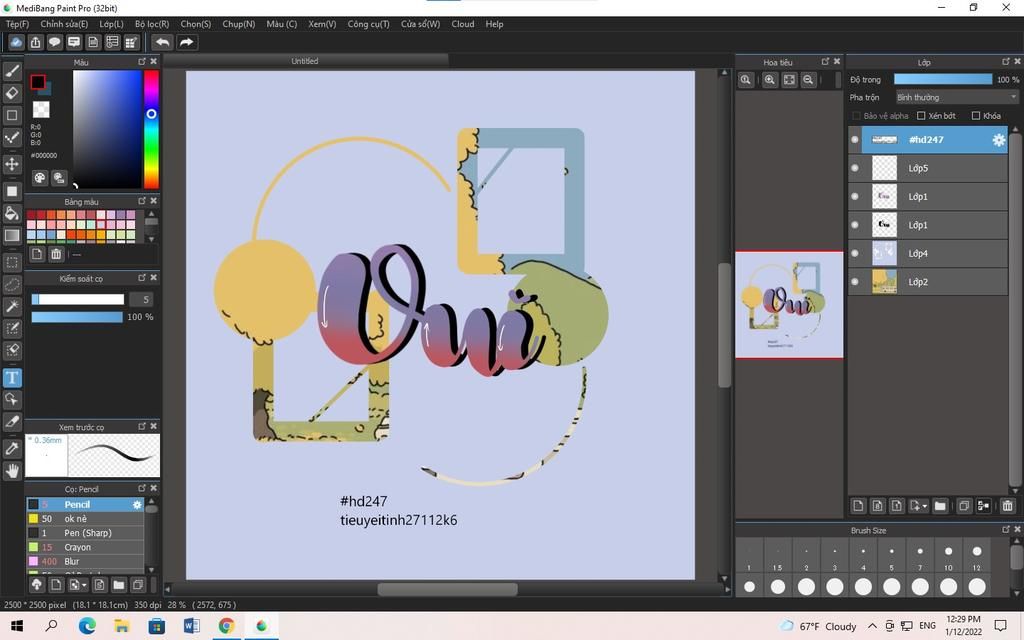
Task: Select the Lớp2 layer row
Action: click(x=928, y=281)
